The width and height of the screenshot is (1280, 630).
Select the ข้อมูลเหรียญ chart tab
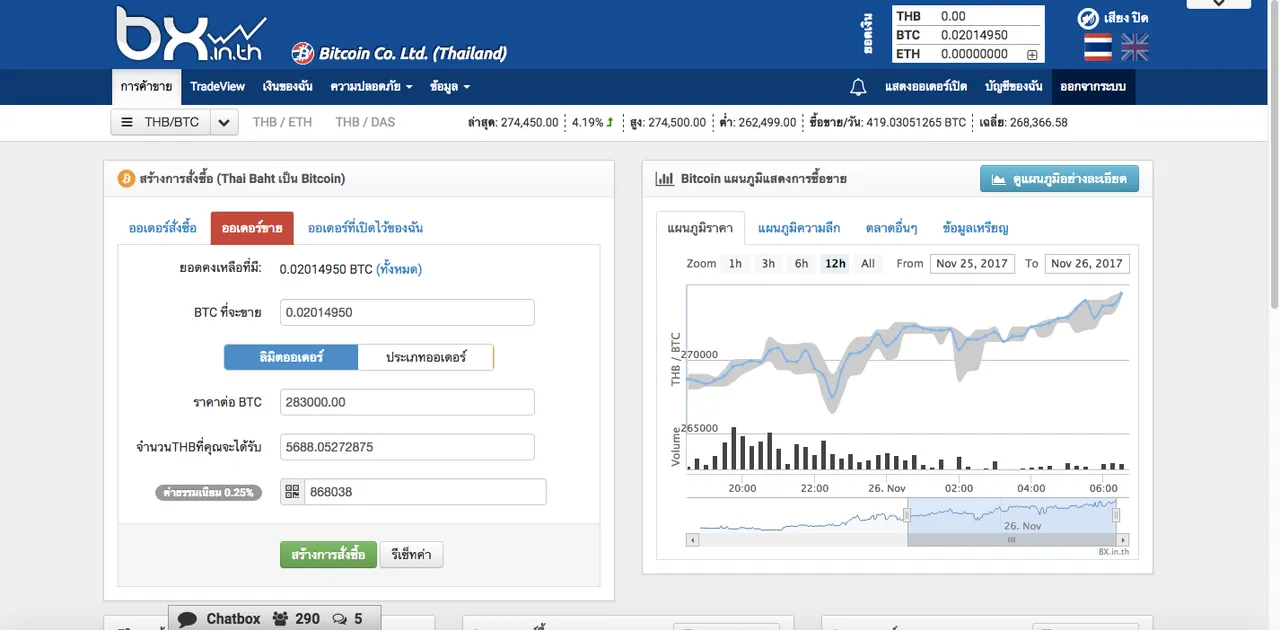pos(975,228)
